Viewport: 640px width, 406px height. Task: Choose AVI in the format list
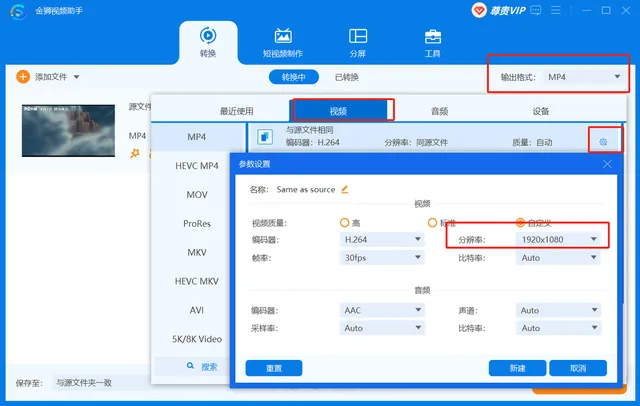197,310
